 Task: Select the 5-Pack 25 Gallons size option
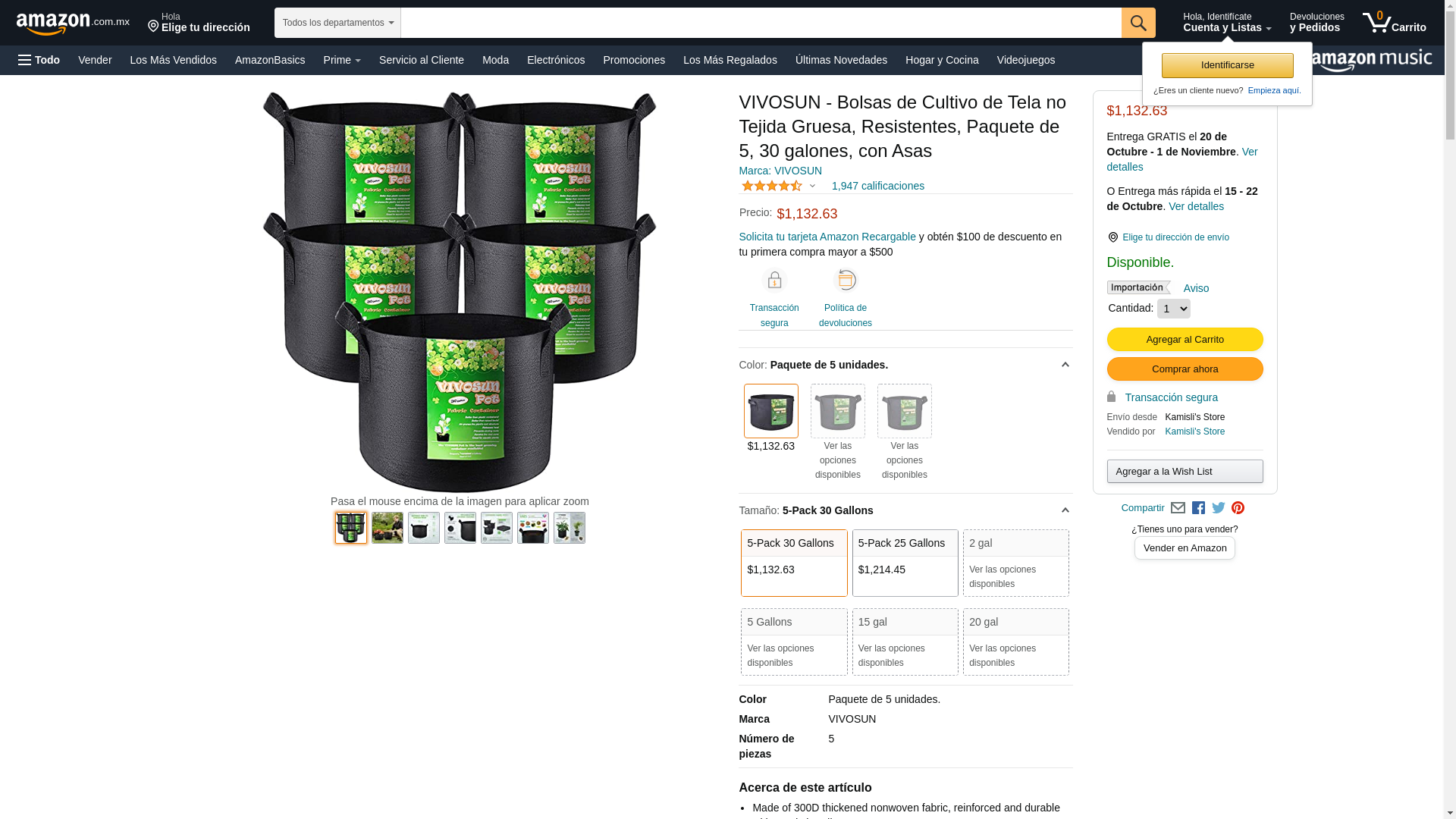point(905,563)
